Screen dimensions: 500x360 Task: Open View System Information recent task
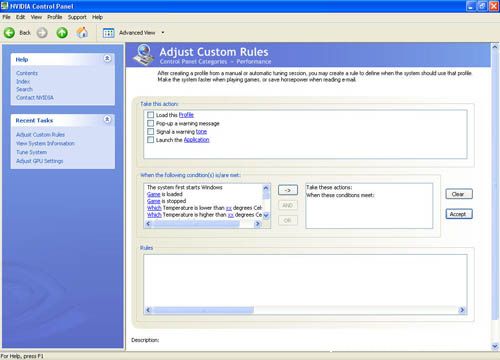(x=45, y=143)
